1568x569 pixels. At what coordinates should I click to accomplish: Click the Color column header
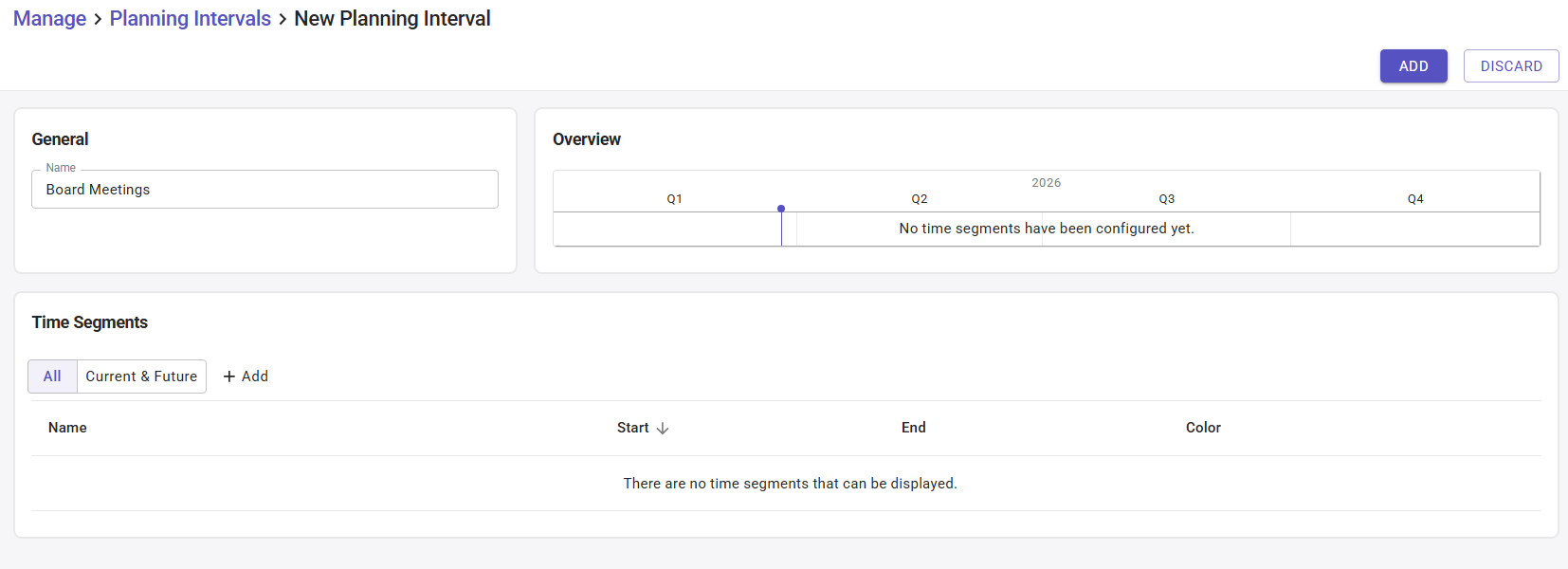click(1203, 428)
